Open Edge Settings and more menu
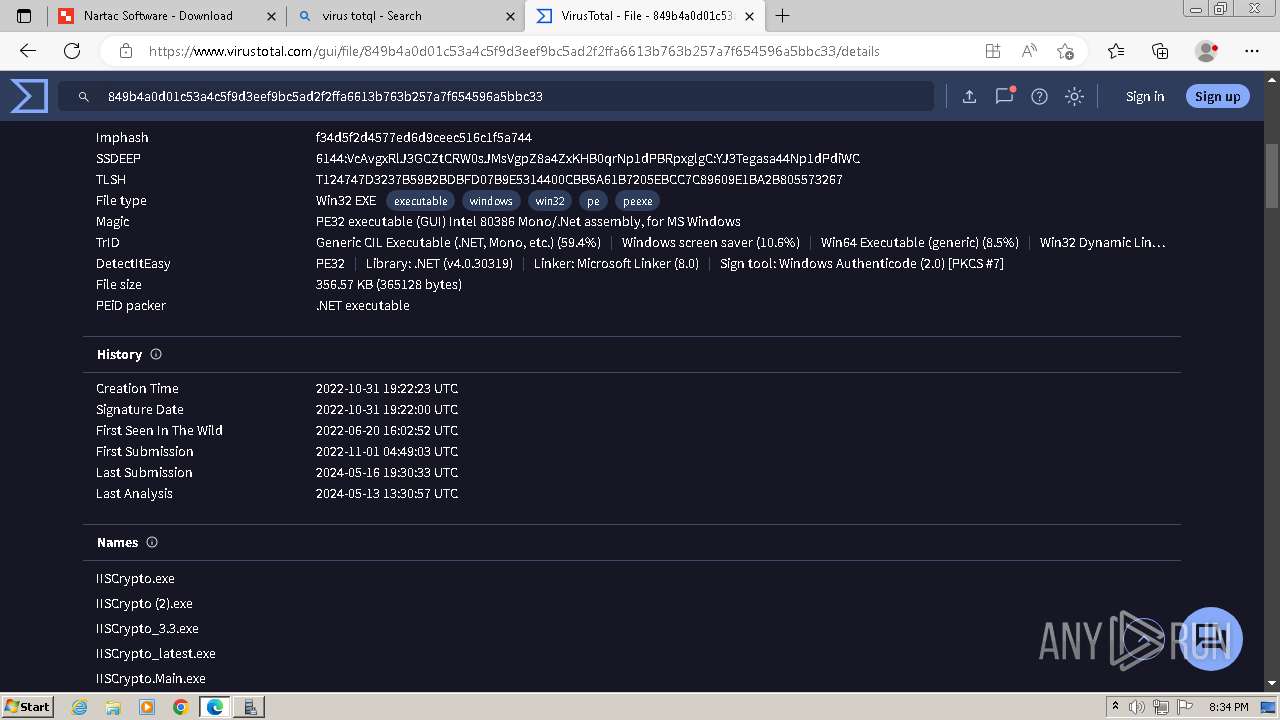Screen dimensions: 1280x720 1252,51
